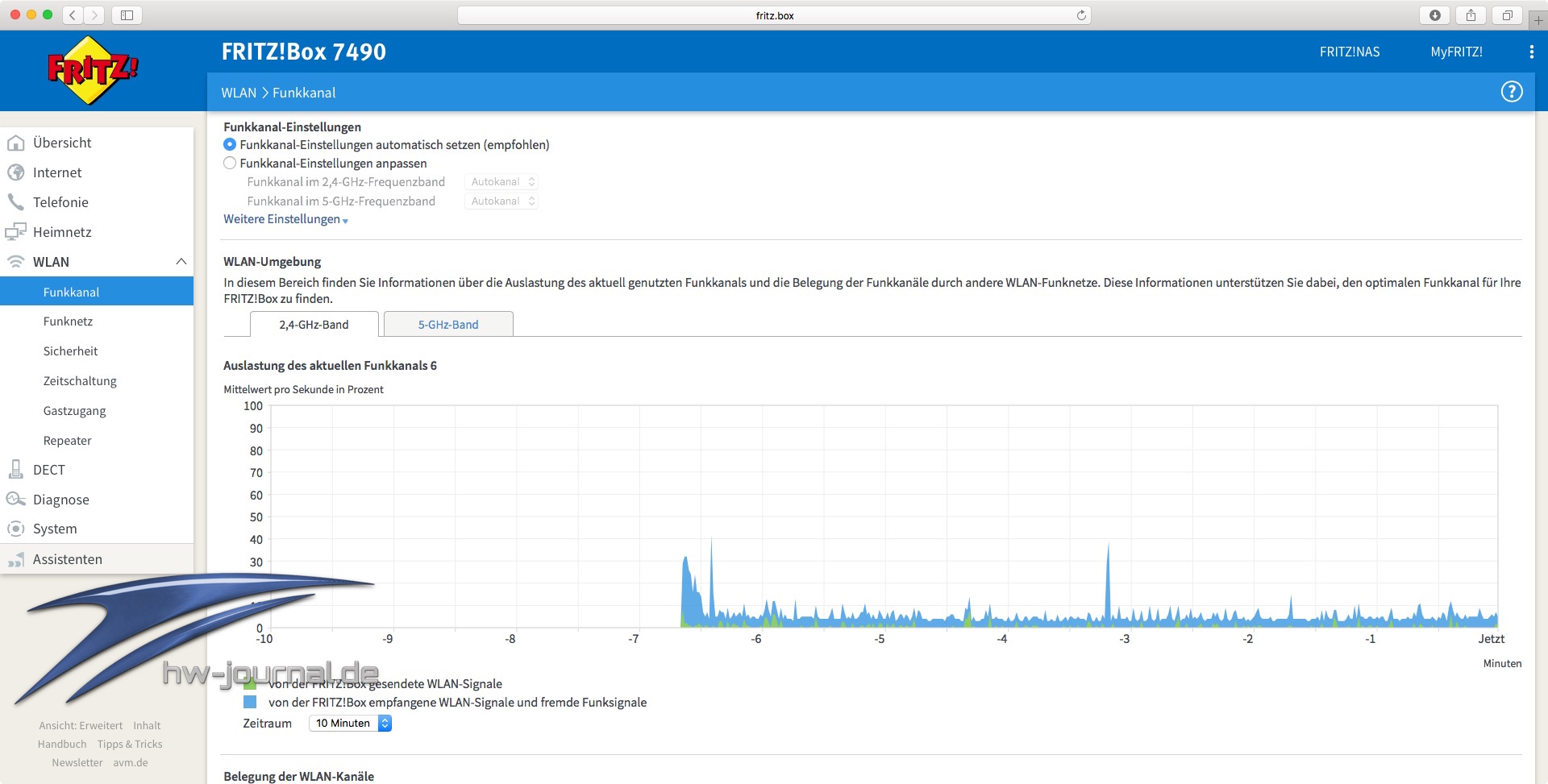
Task: Click the Heimnetz menu label
Action: pos(62,232)
